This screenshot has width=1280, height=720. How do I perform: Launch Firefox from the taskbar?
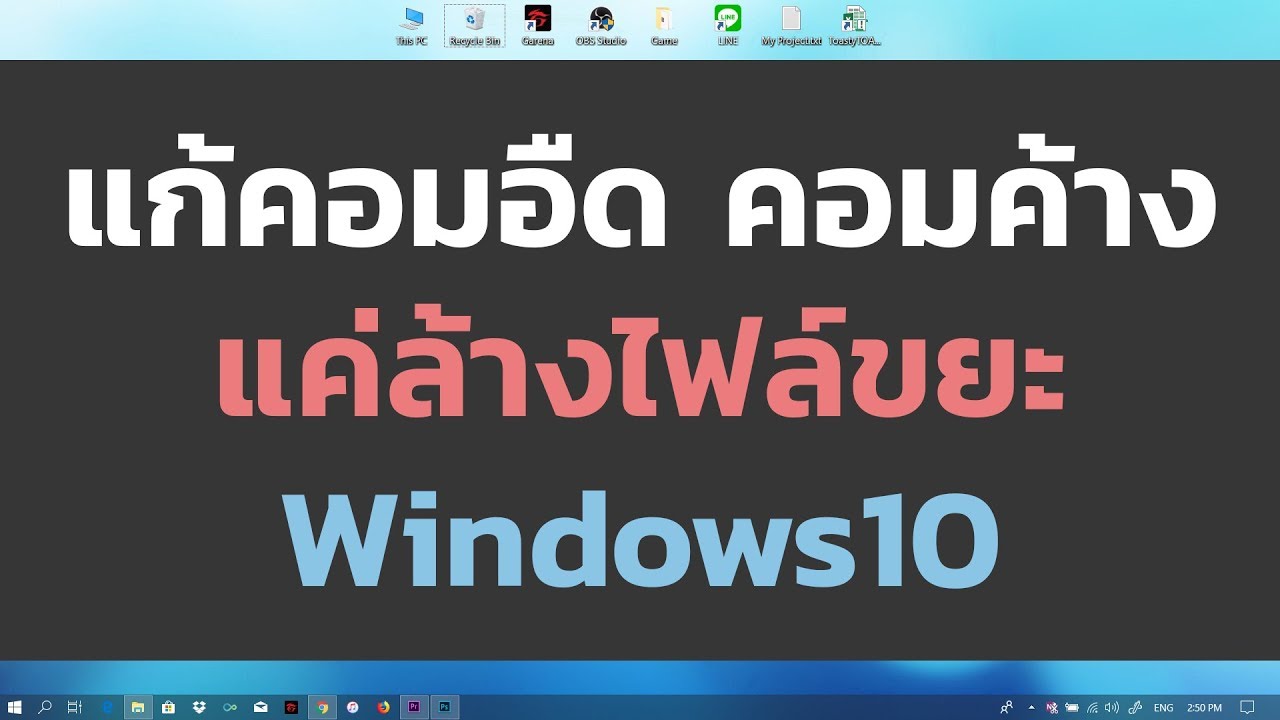(x=383, y=707)
